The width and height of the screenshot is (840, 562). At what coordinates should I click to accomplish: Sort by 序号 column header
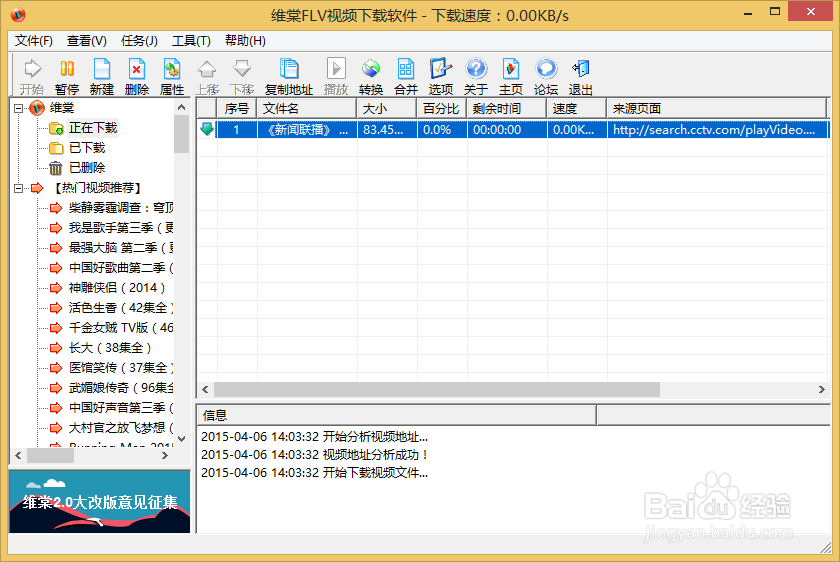237,109
